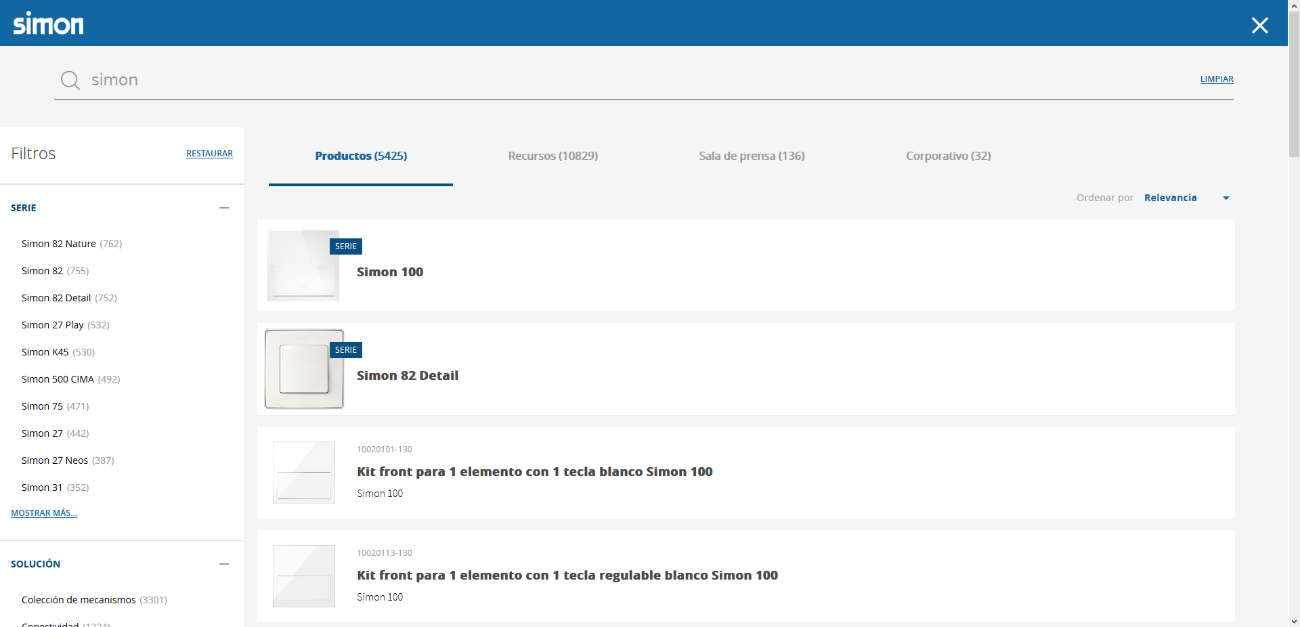Image resolution: width=1300 pixels, height=627 pixels.
Task: Filter by Simon 31
Action: click(x=55, y=487)
